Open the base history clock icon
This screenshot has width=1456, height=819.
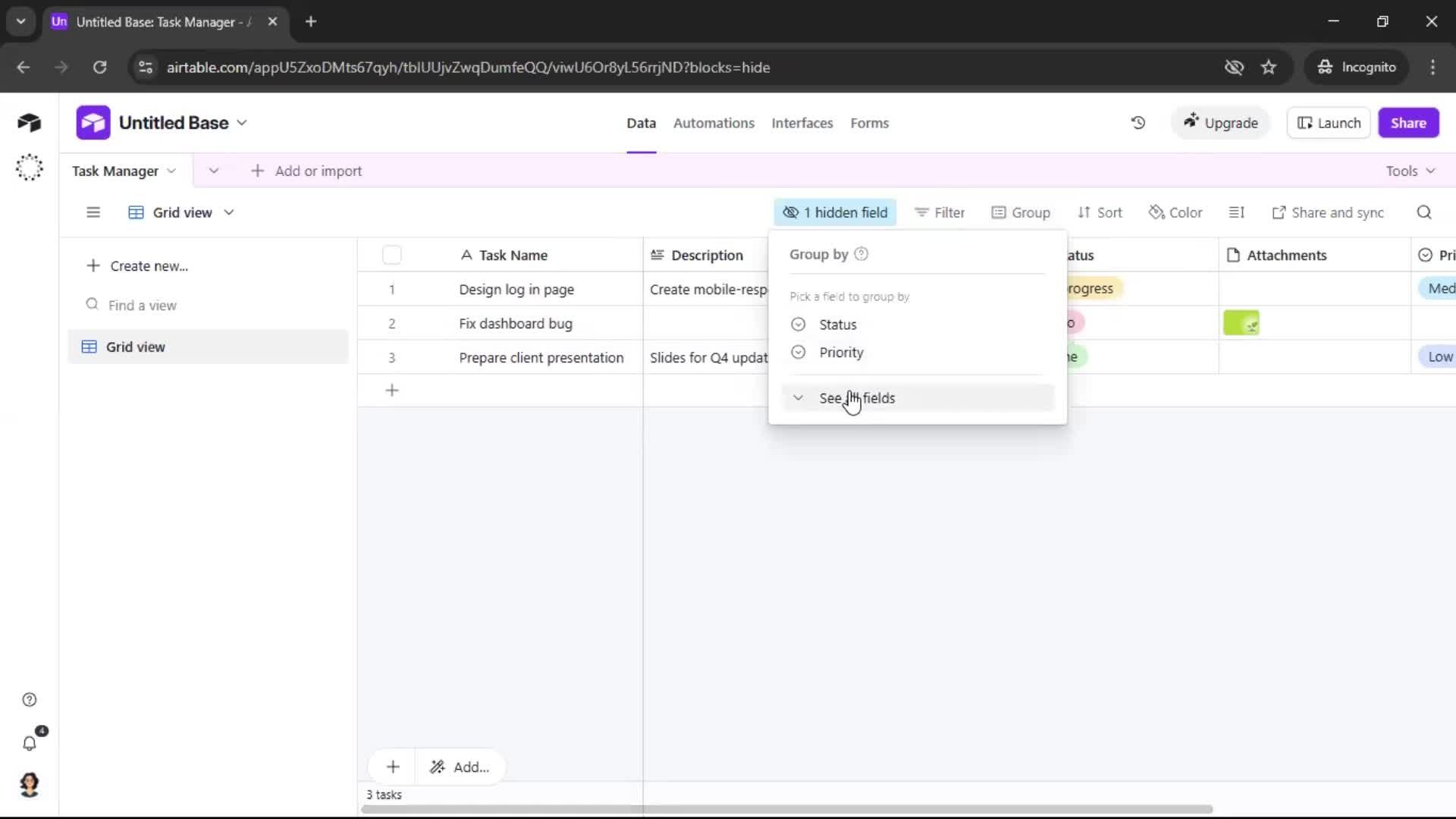tap(1137, 123)
